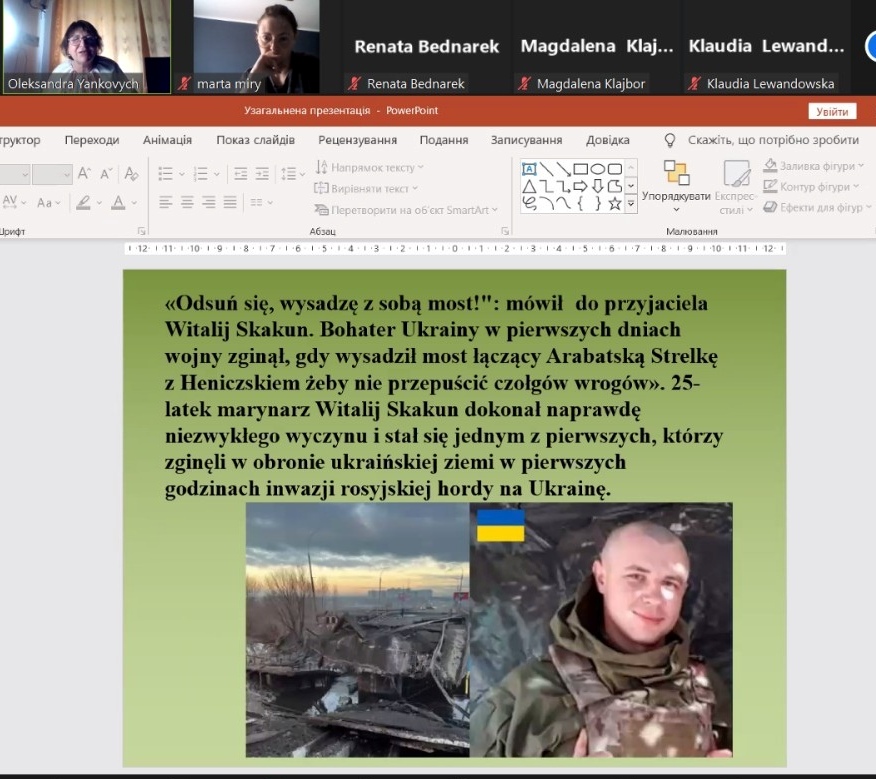
Task: Select the Triangle shape
Action: click(x=529, y=186)
